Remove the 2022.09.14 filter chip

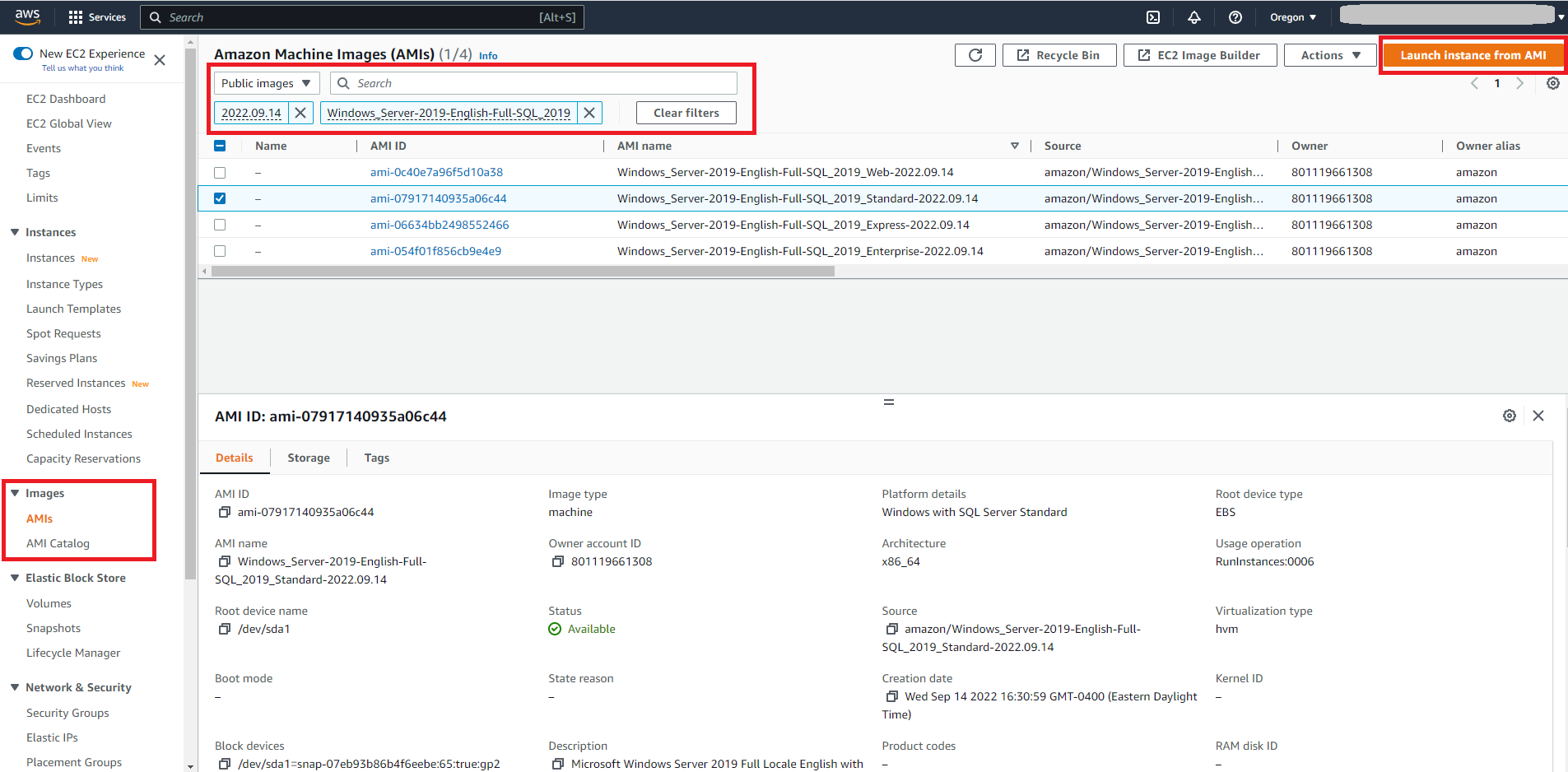(300, 113)
